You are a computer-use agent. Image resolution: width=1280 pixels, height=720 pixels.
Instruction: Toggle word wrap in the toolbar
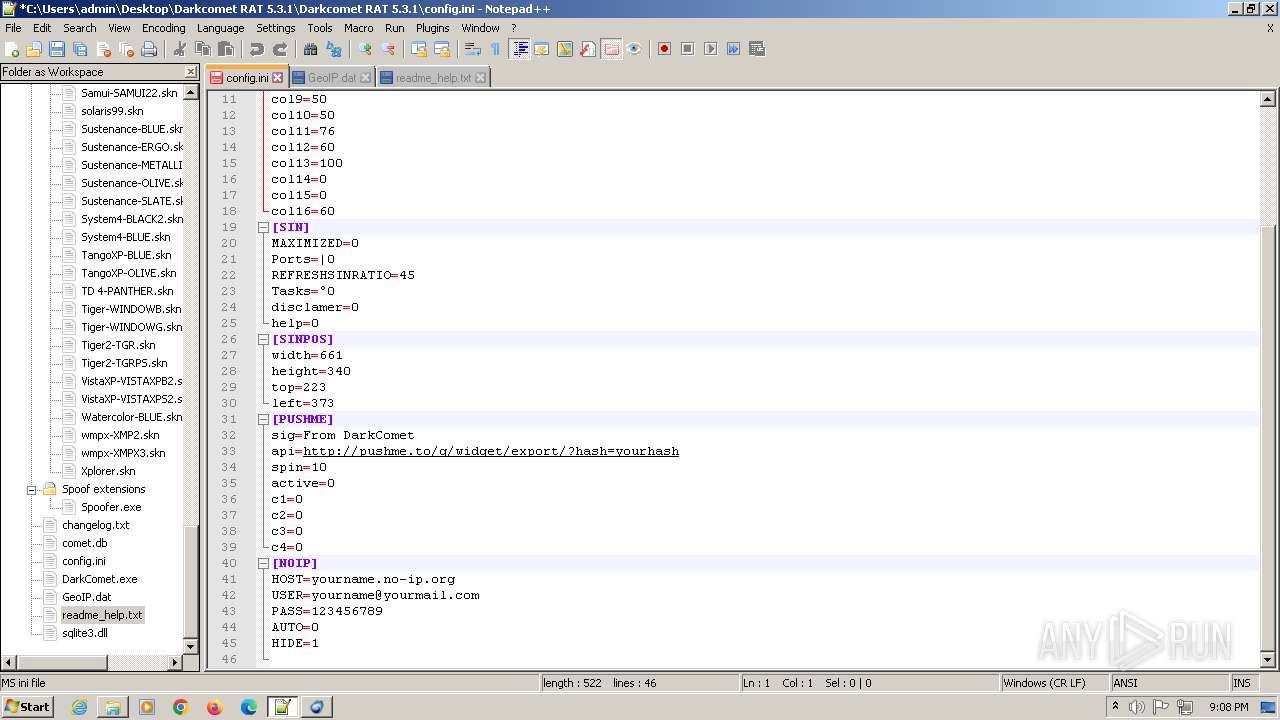click(x=473, y=49)
